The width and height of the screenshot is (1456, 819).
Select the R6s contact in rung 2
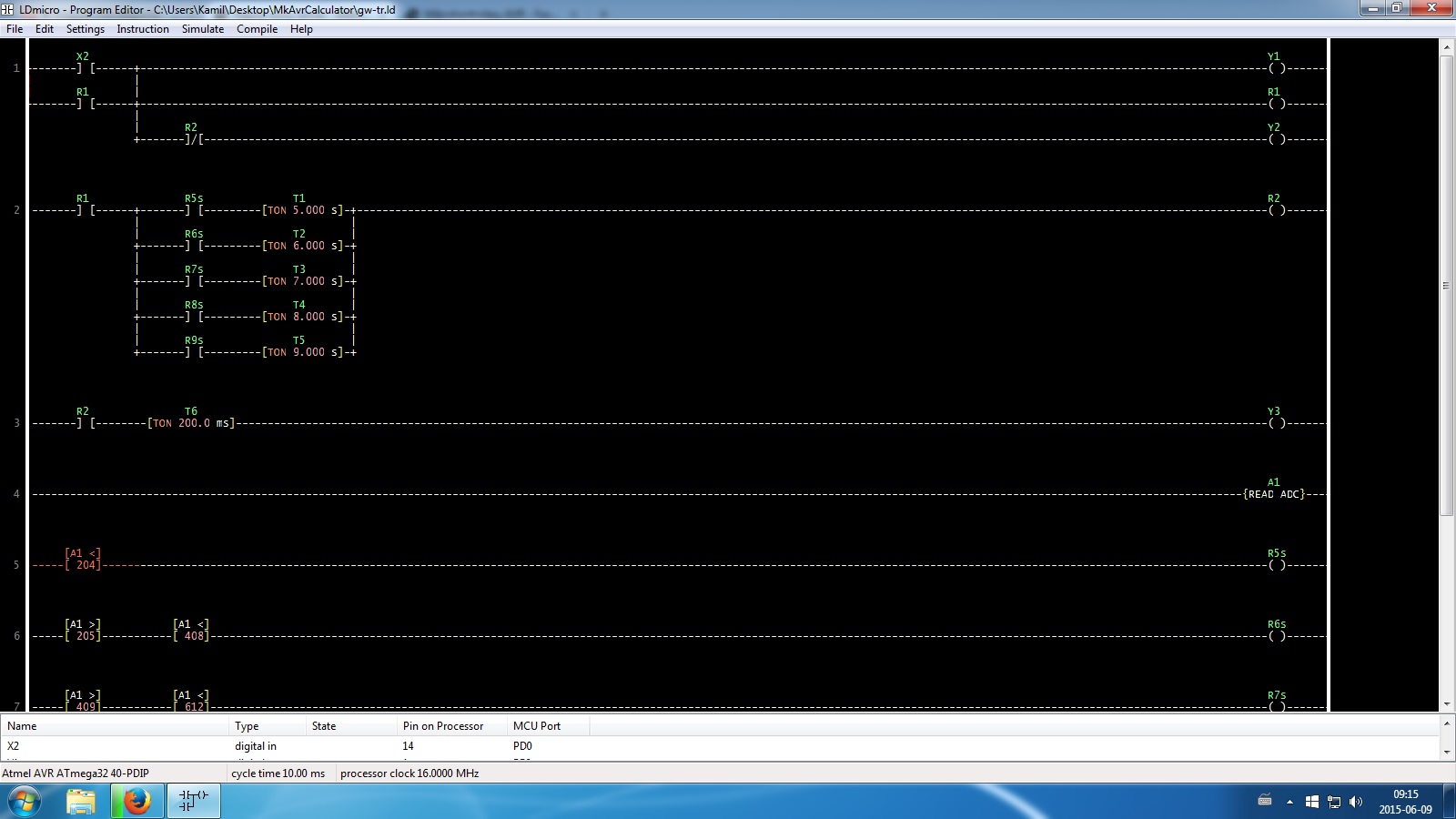[x=193, y=240]
